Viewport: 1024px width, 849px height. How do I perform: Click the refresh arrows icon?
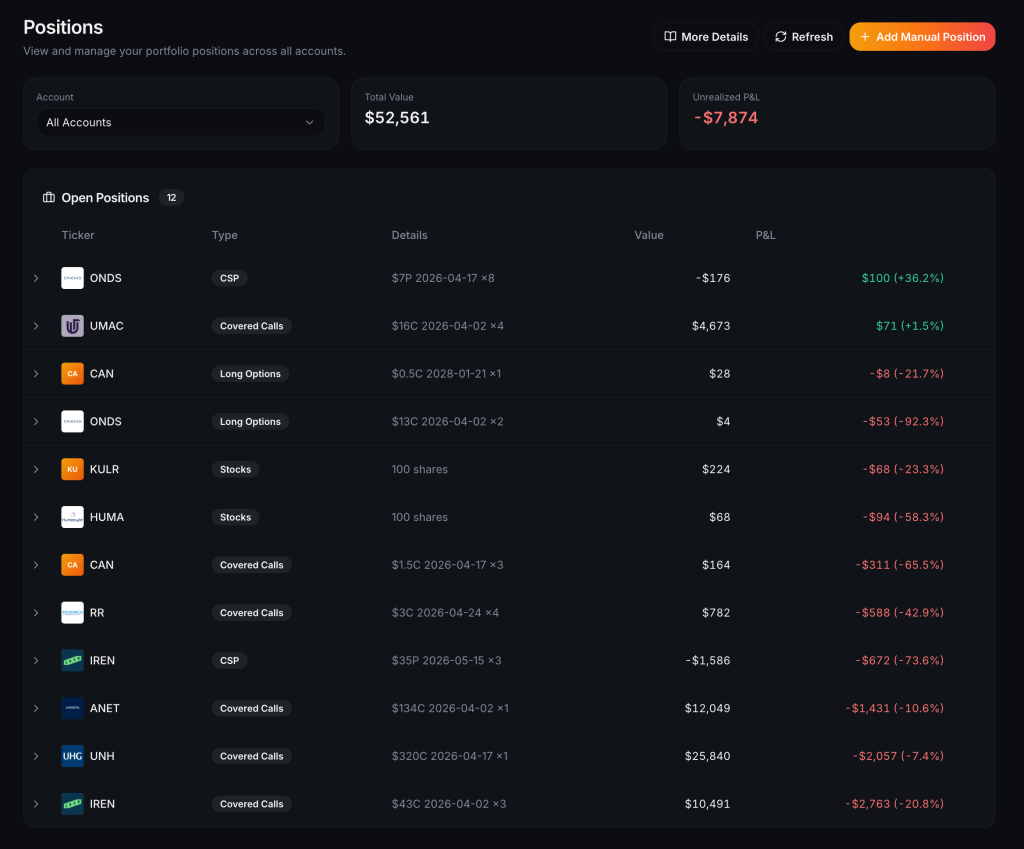click(780, 36)
